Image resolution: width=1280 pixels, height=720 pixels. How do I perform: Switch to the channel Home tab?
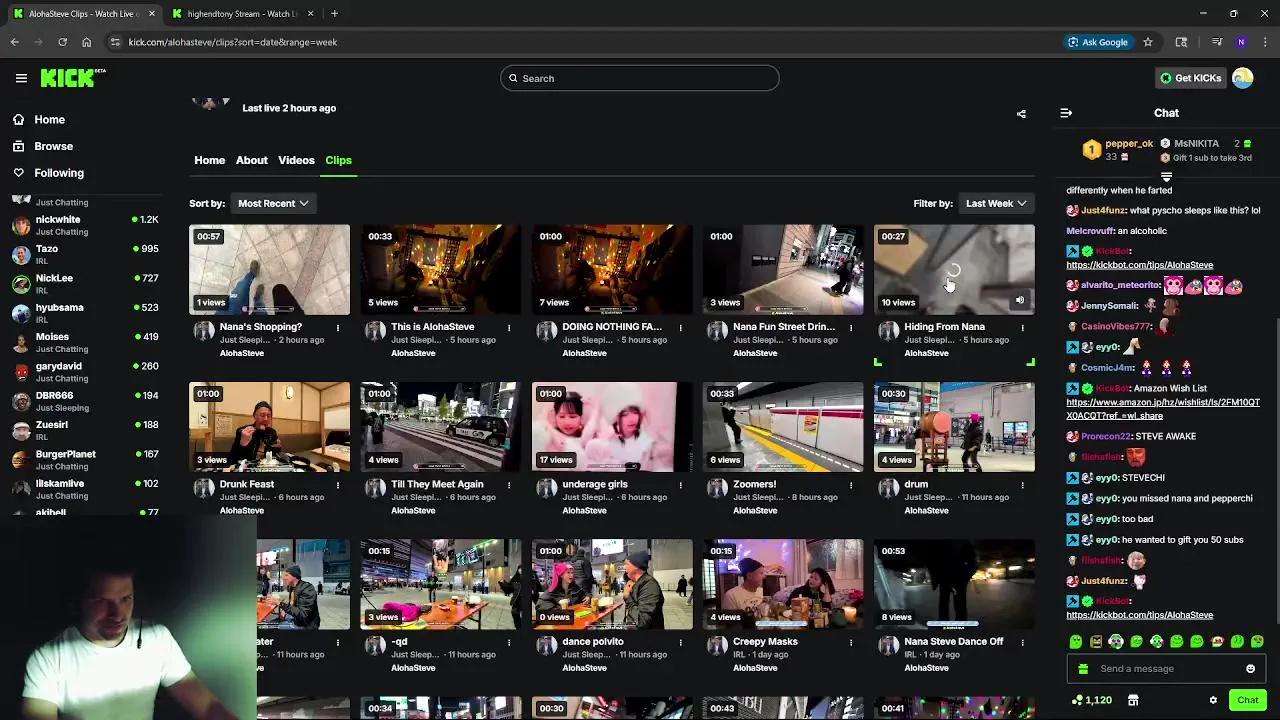[209, 160]
